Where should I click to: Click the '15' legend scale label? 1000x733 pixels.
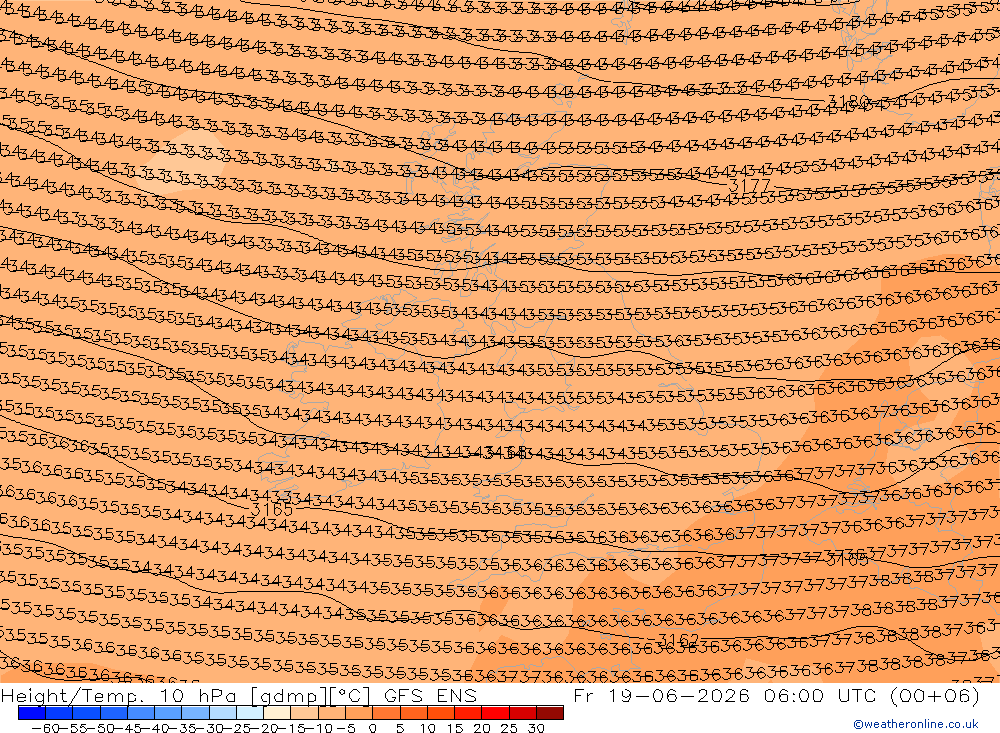click(x=455, y=727)
